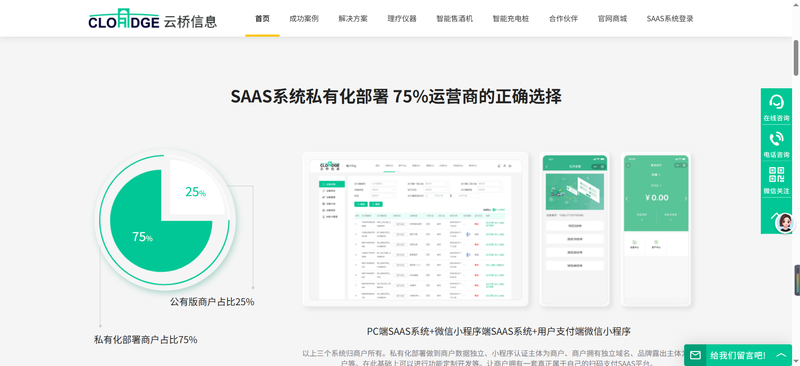800x366 pixels.
Task: Click the envelope icon in message bar
Action: click(694, 355)
